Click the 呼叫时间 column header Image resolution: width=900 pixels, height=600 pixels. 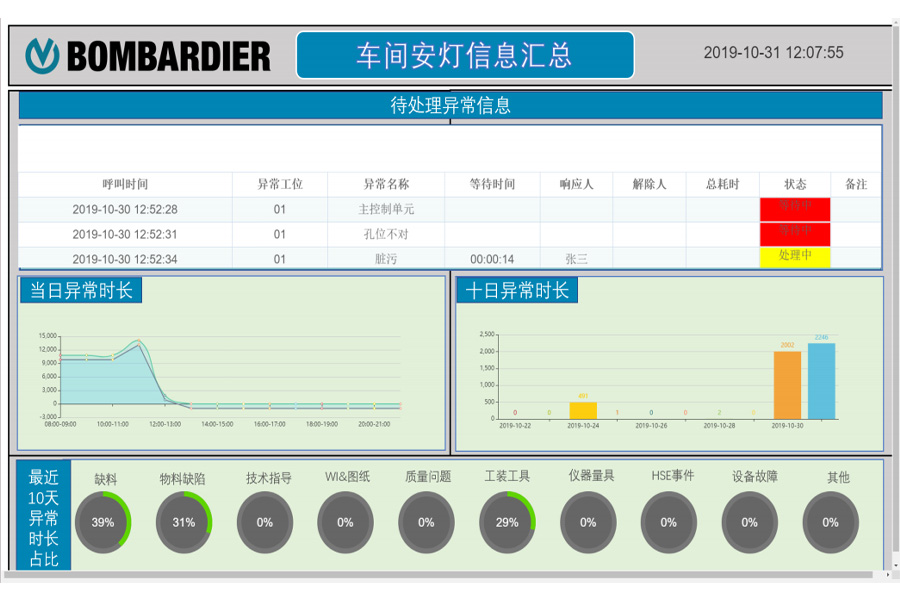(125, 184)
